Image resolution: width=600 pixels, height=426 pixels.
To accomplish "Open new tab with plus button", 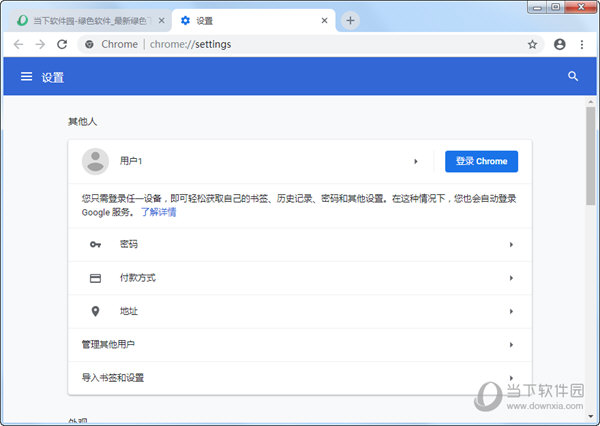I will pyautogui.click(x=350, y=20).
